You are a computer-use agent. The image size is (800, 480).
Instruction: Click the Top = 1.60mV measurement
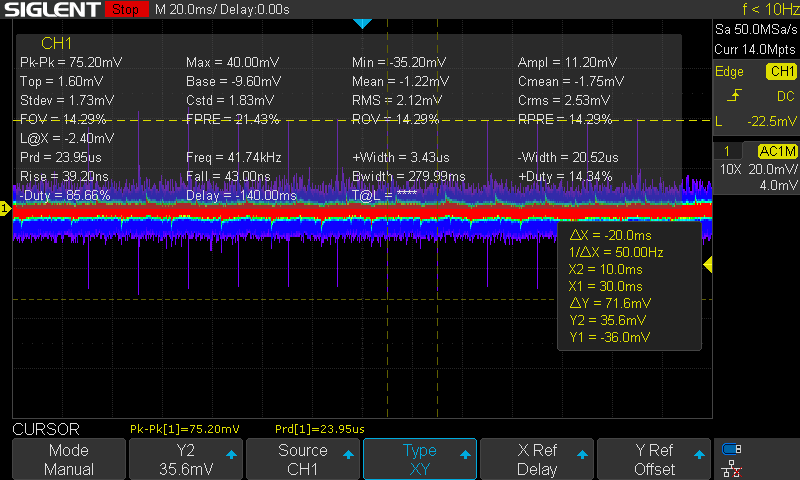click(x=62, y=81)
